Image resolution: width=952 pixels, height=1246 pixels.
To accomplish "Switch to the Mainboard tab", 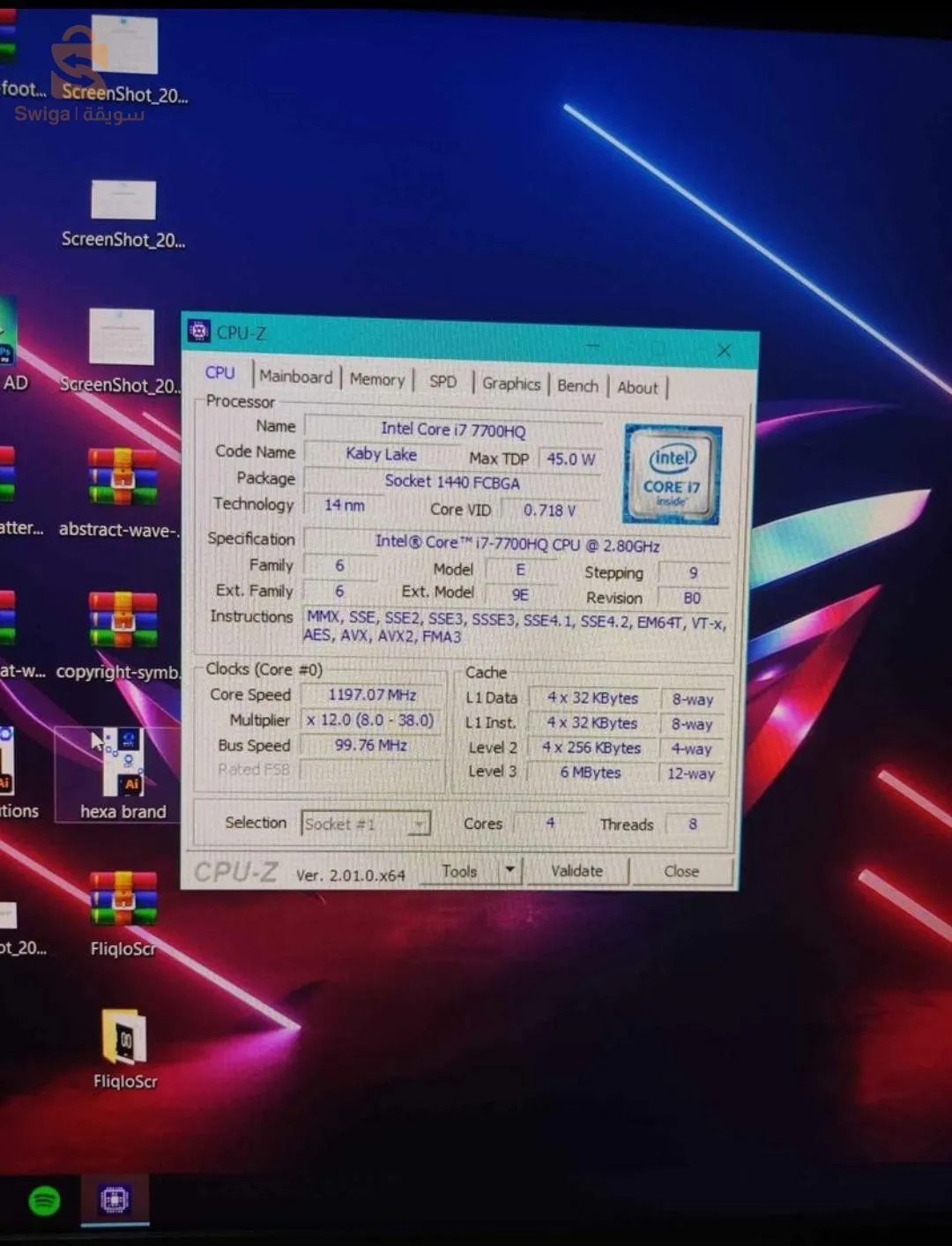I will pyautogui.click(x=295, y=377).
